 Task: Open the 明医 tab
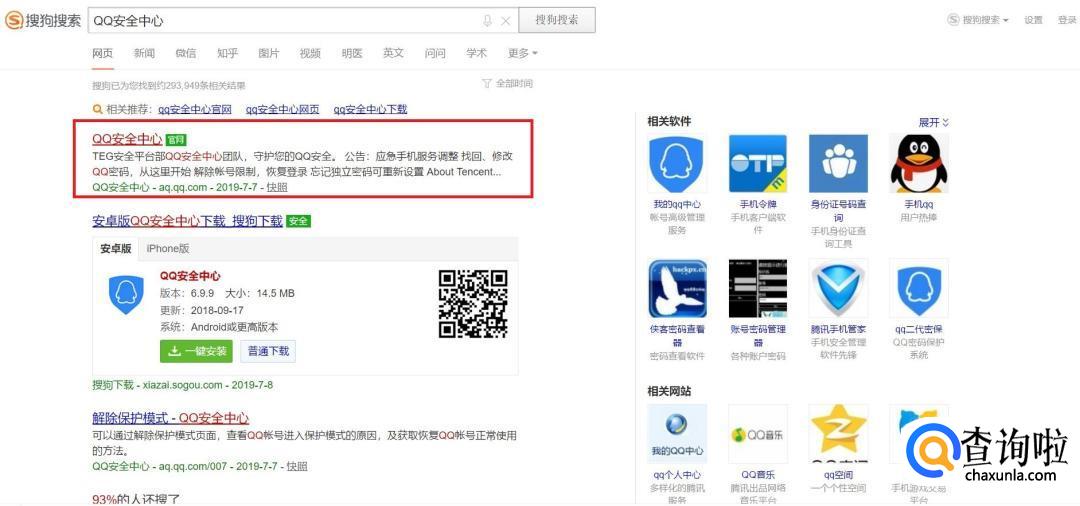point(352,53)
